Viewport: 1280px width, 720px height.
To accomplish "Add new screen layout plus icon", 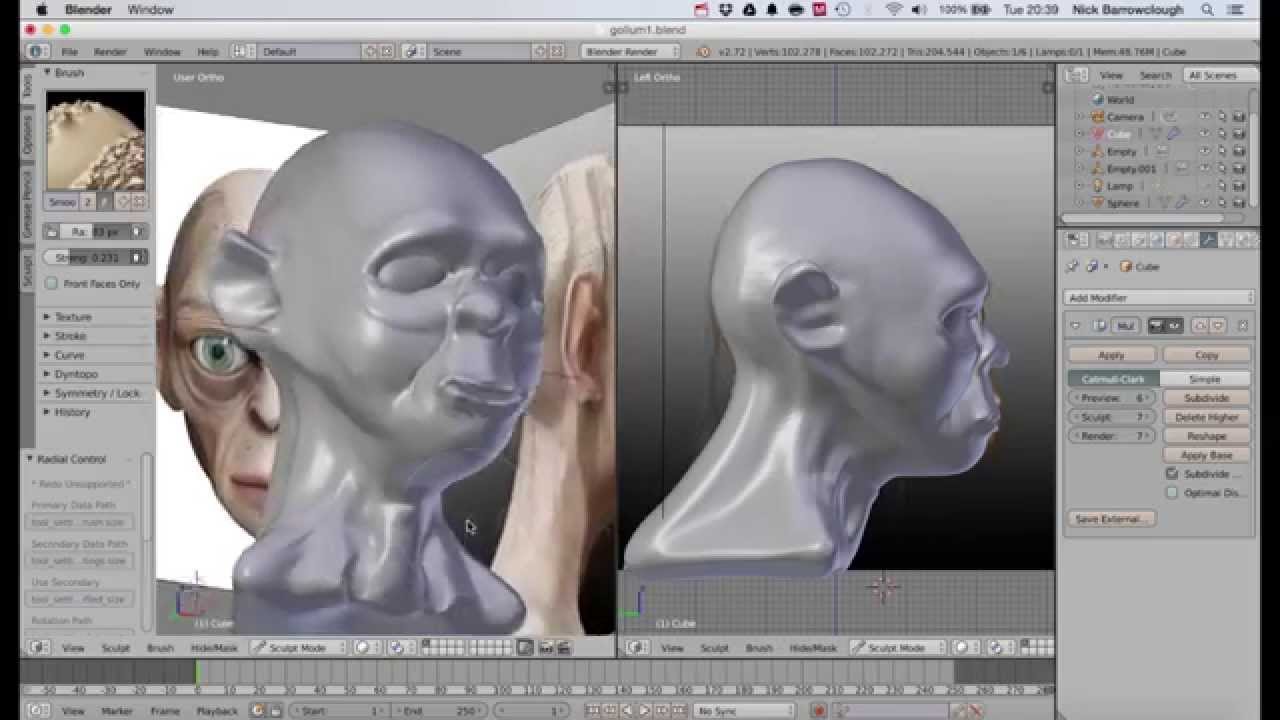I will 370,51.
